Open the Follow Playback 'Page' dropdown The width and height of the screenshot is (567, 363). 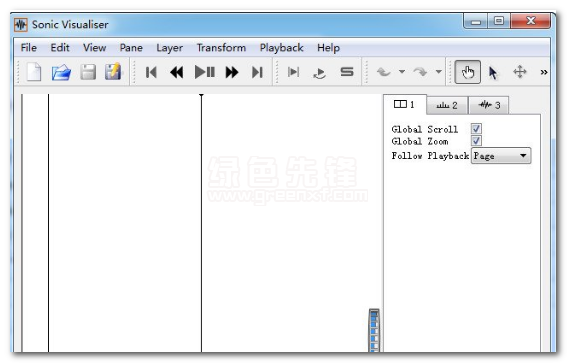501,156
